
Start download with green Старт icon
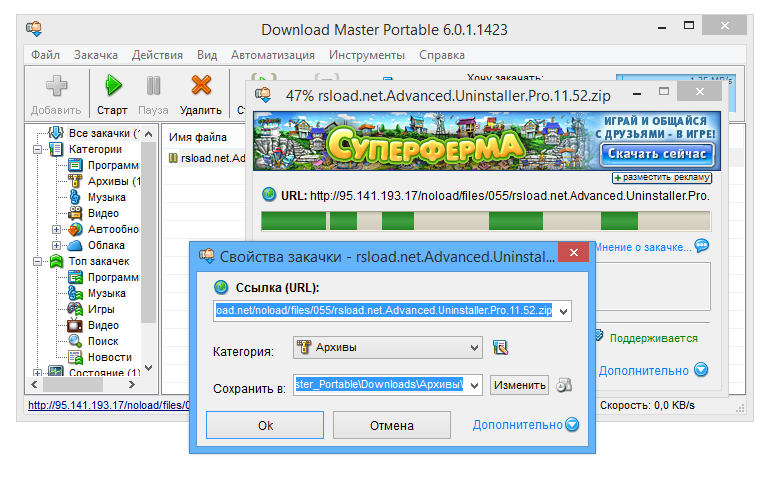click(113, 85)
